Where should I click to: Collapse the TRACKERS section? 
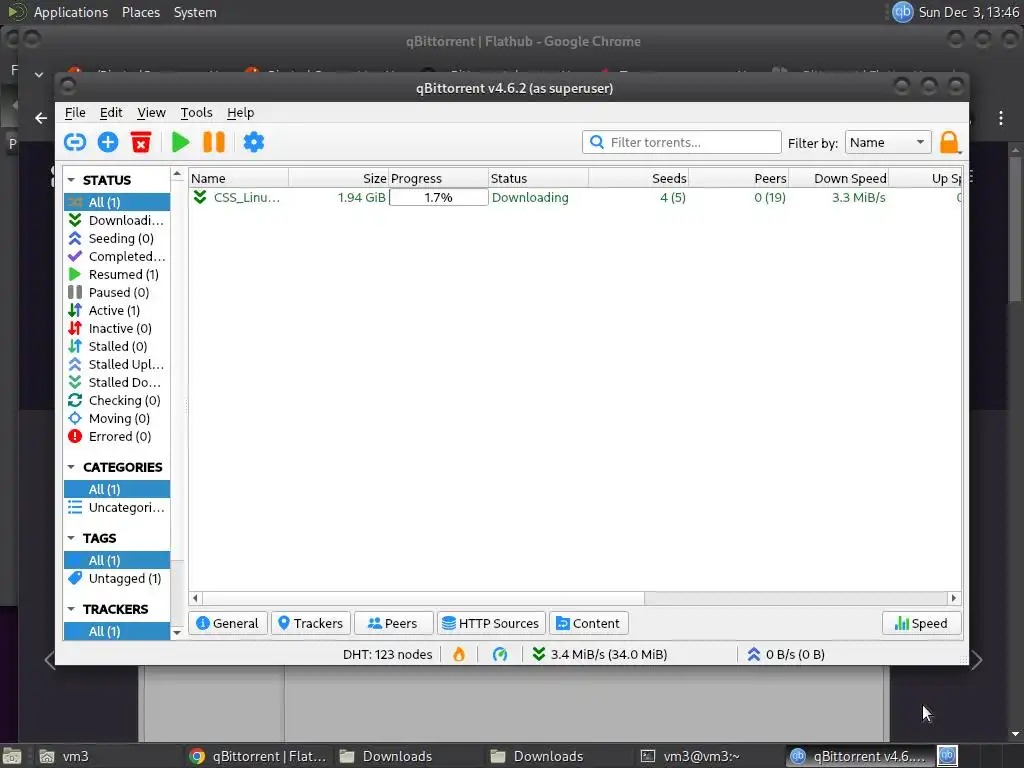pyautogui.click(x=71, y=609)
